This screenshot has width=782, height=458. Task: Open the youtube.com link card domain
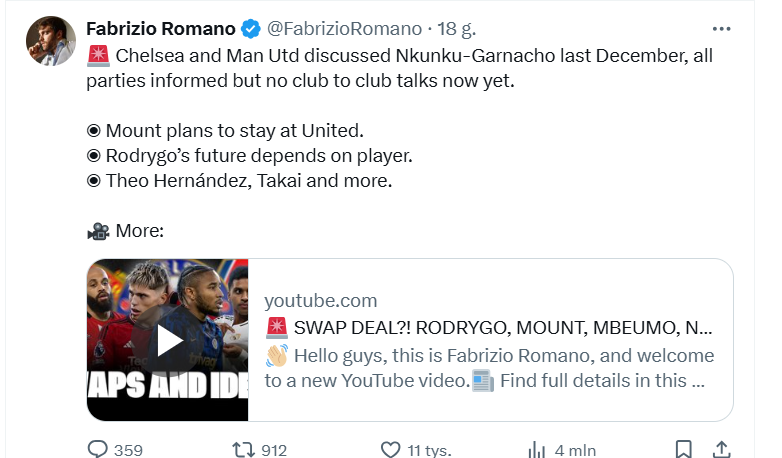click(320, 300)
